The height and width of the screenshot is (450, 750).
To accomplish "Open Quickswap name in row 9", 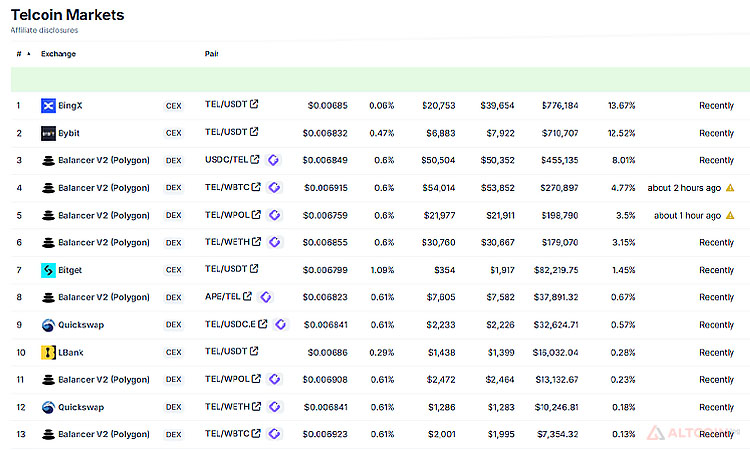I will [x=81, y=325].
